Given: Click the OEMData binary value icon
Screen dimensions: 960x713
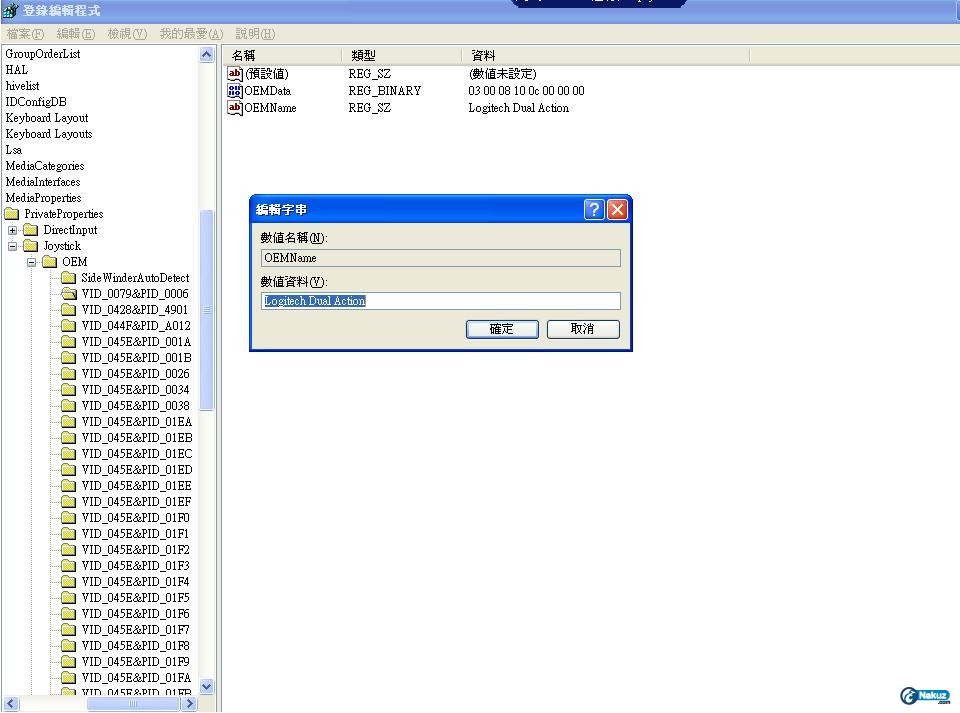Looking at the screenshot, I should 234,91.
